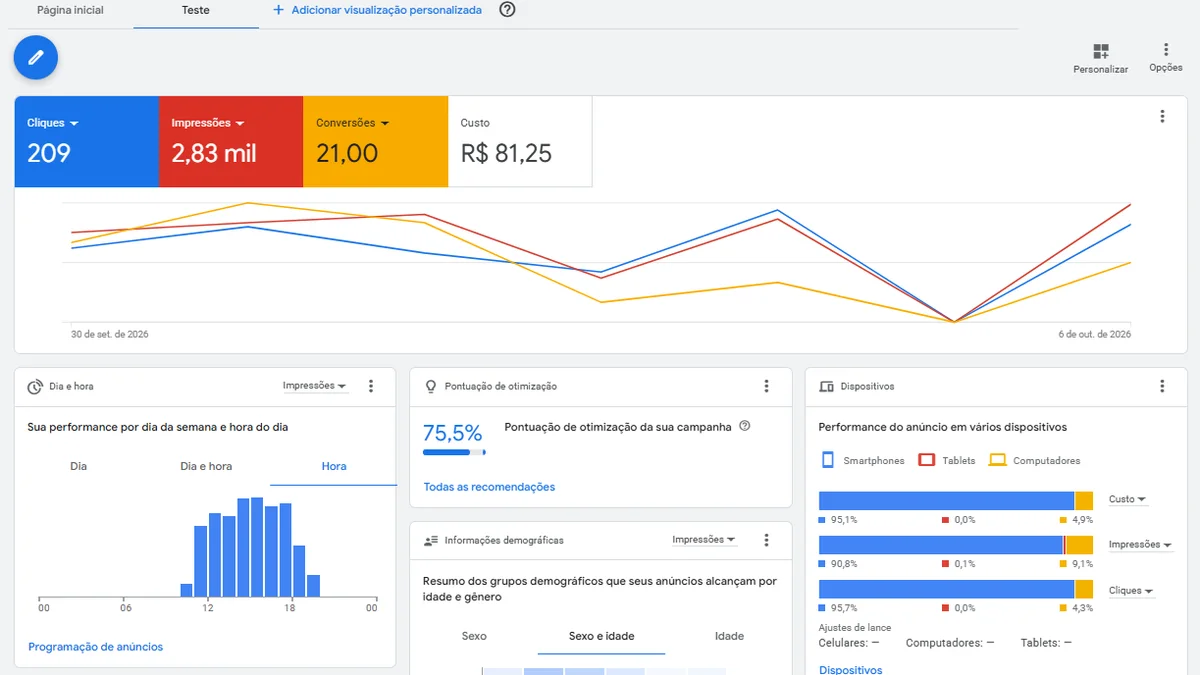Click the Impressões device share bar
This screenshot has height=675, width=1200.
[x=956, y=545]
